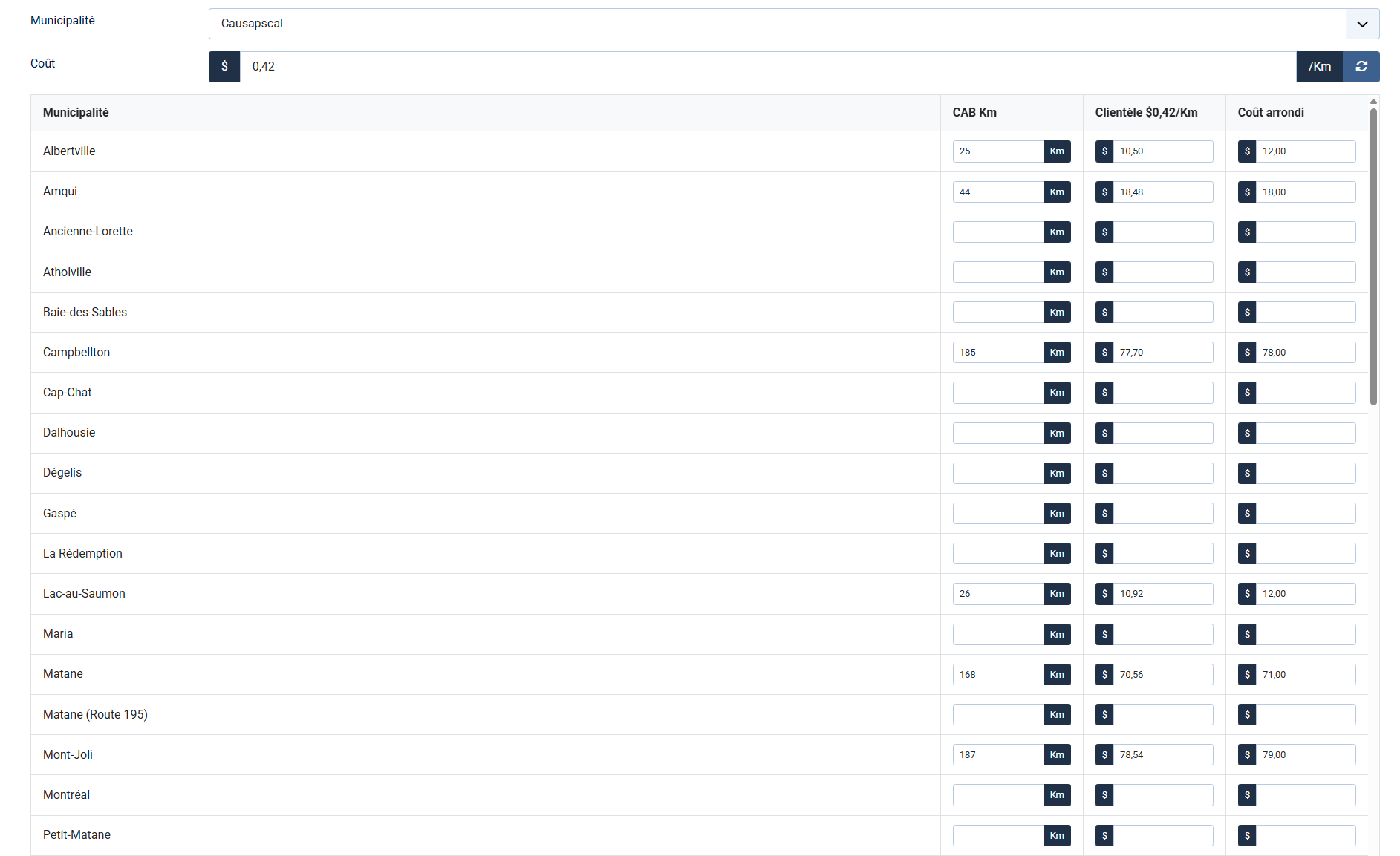Click the table's vertical scrollbar thumb
This screenshot has height=856, width=1400.
pyautogui.click(x=1373, y=256)
